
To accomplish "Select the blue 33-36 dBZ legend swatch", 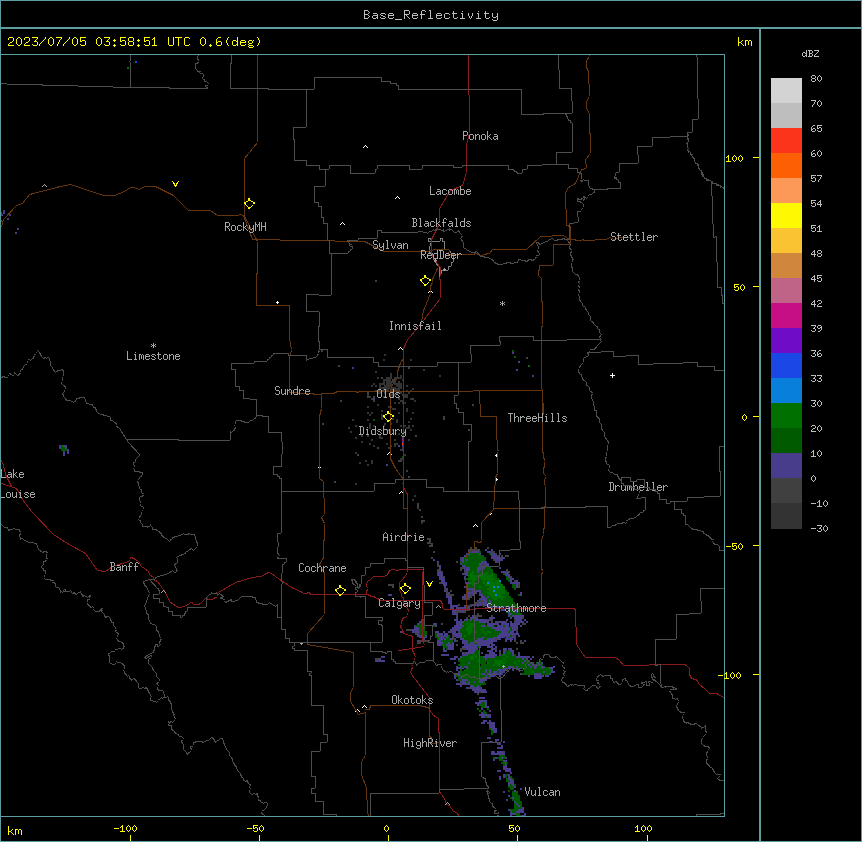I will pyautogui.click(x=786, y=365).
